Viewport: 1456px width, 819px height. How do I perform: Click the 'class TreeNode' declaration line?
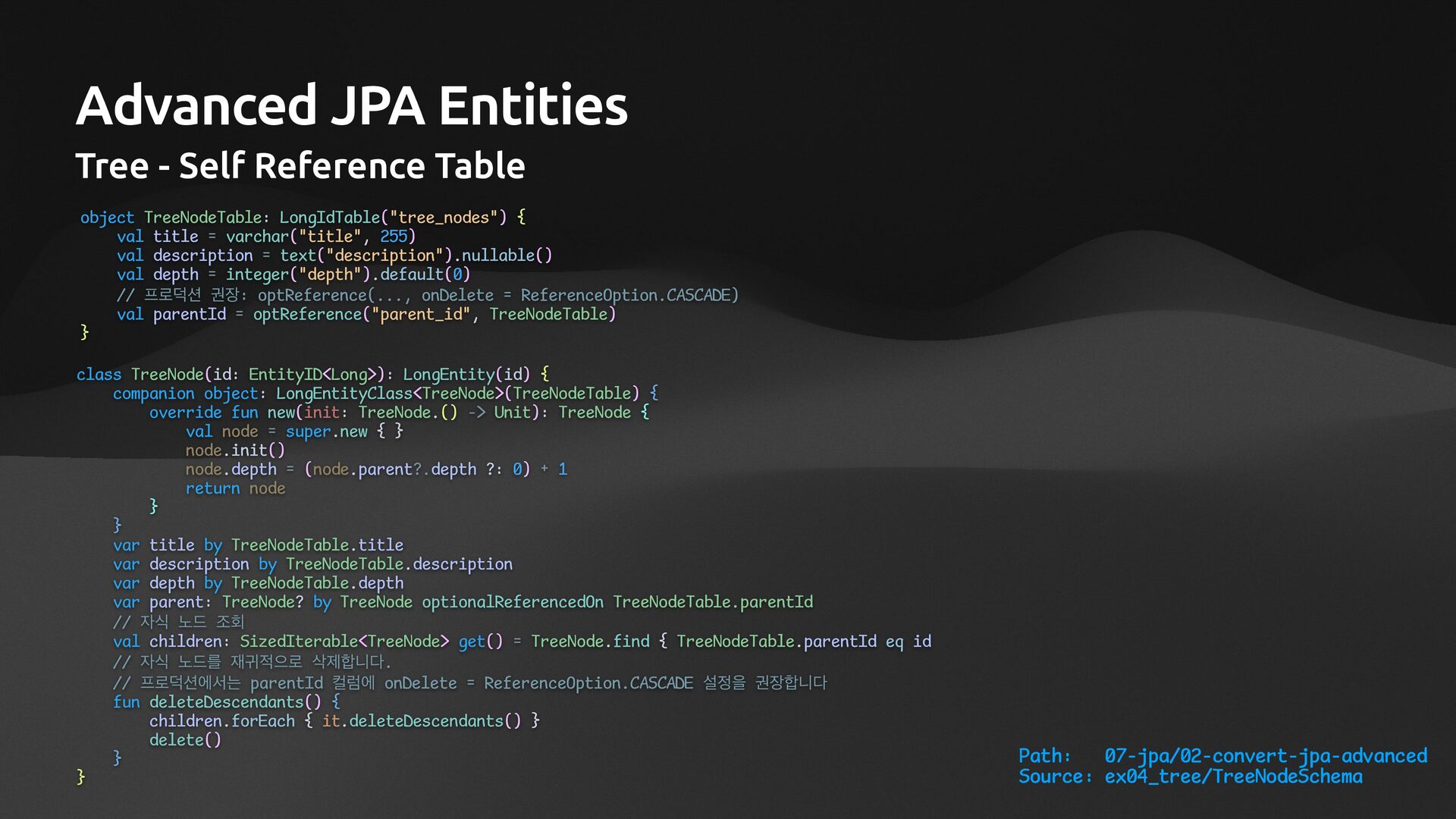[312, 375]
